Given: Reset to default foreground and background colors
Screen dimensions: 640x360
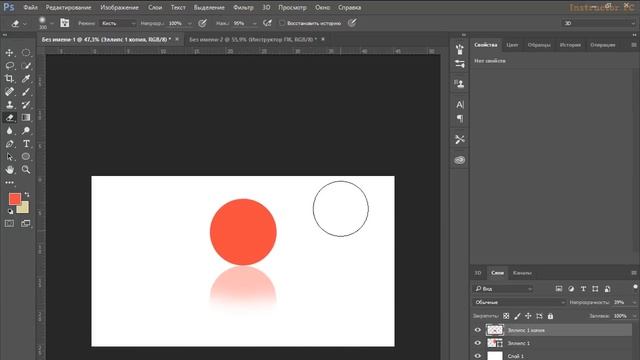Looking at the screenshot, I should tap(10, 211).
